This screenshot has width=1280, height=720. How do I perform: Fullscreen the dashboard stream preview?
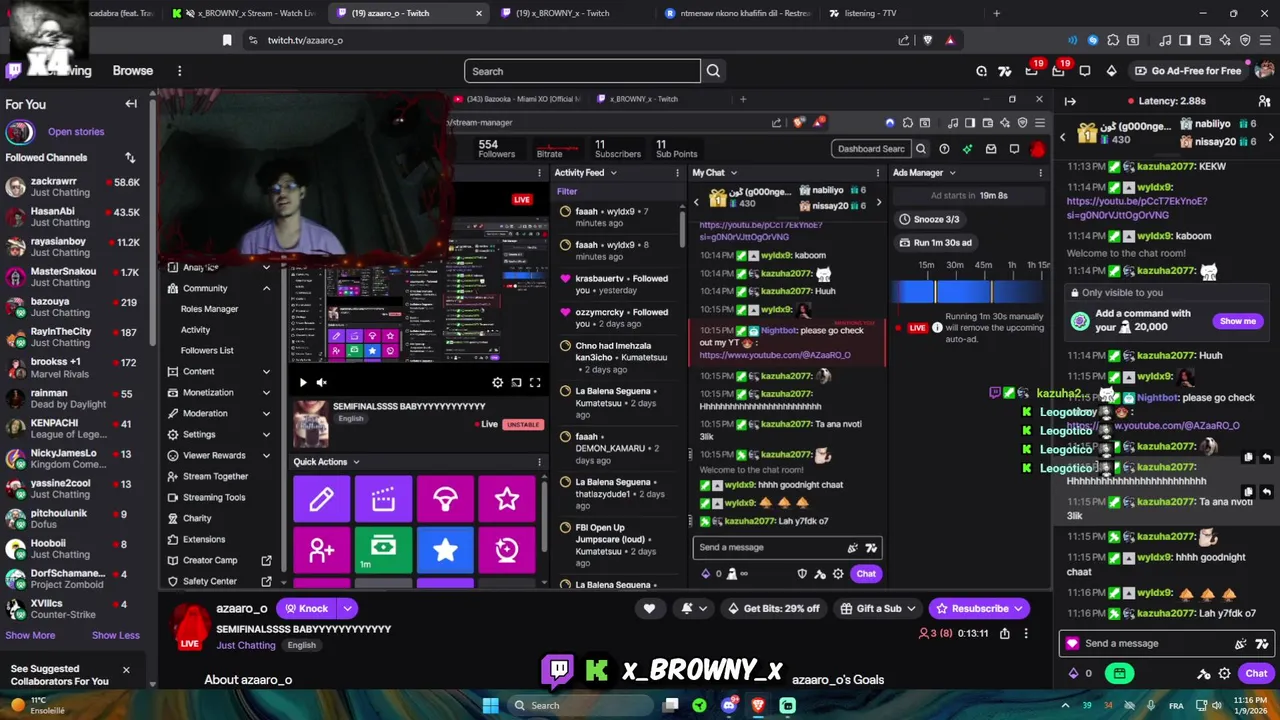(x=535, y=382)
